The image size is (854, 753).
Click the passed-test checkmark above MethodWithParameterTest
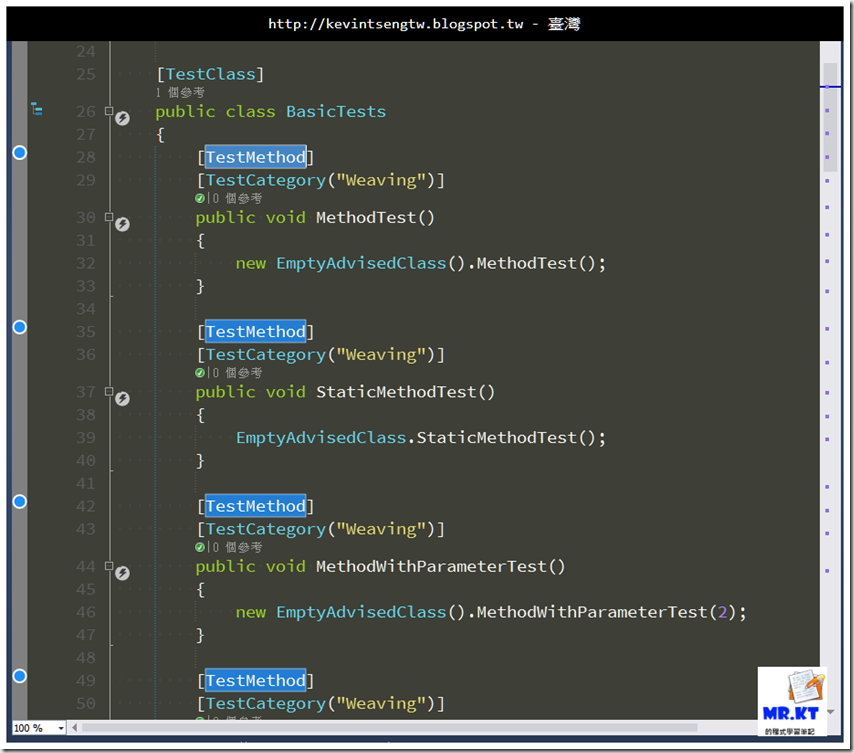[200, 547]
